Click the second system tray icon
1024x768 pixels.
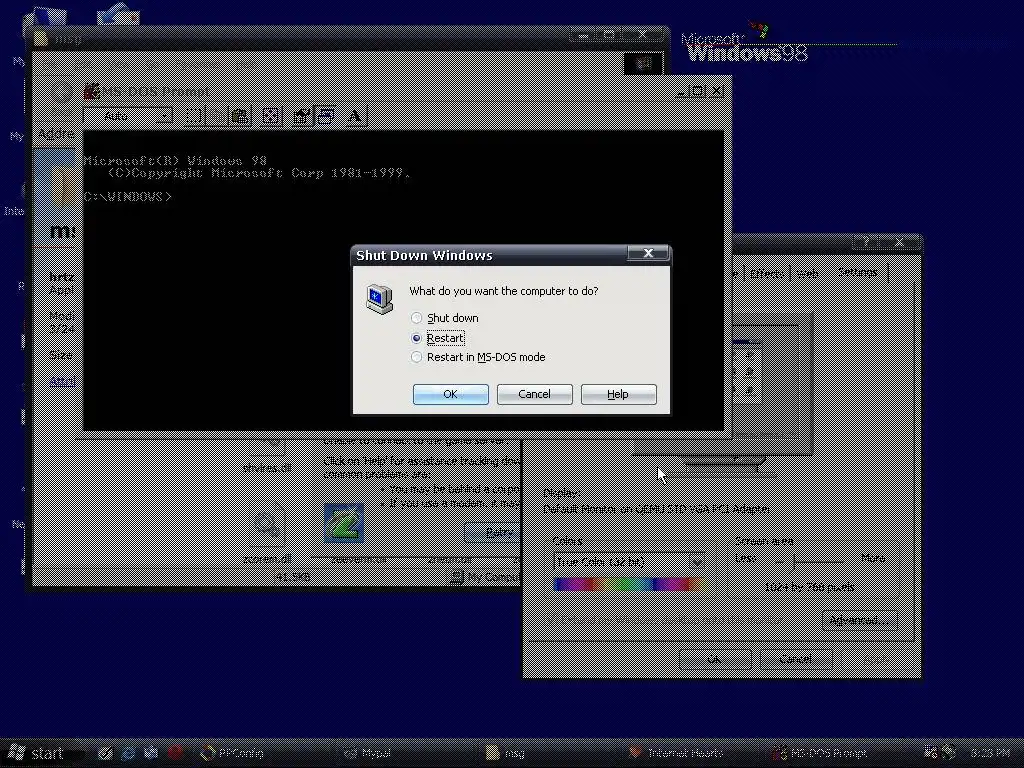point(949,753)
